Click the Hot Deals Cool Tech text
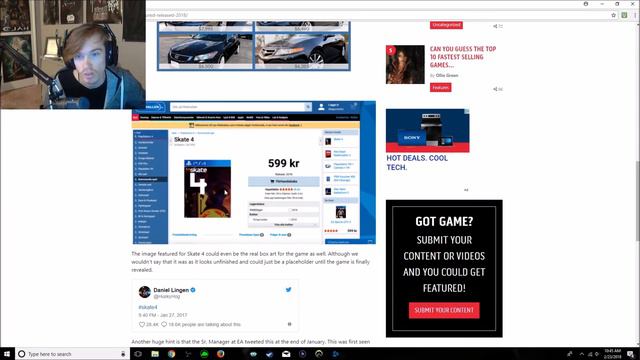The width and height of the screenshot is (640, 360). (x=417, y=162)
